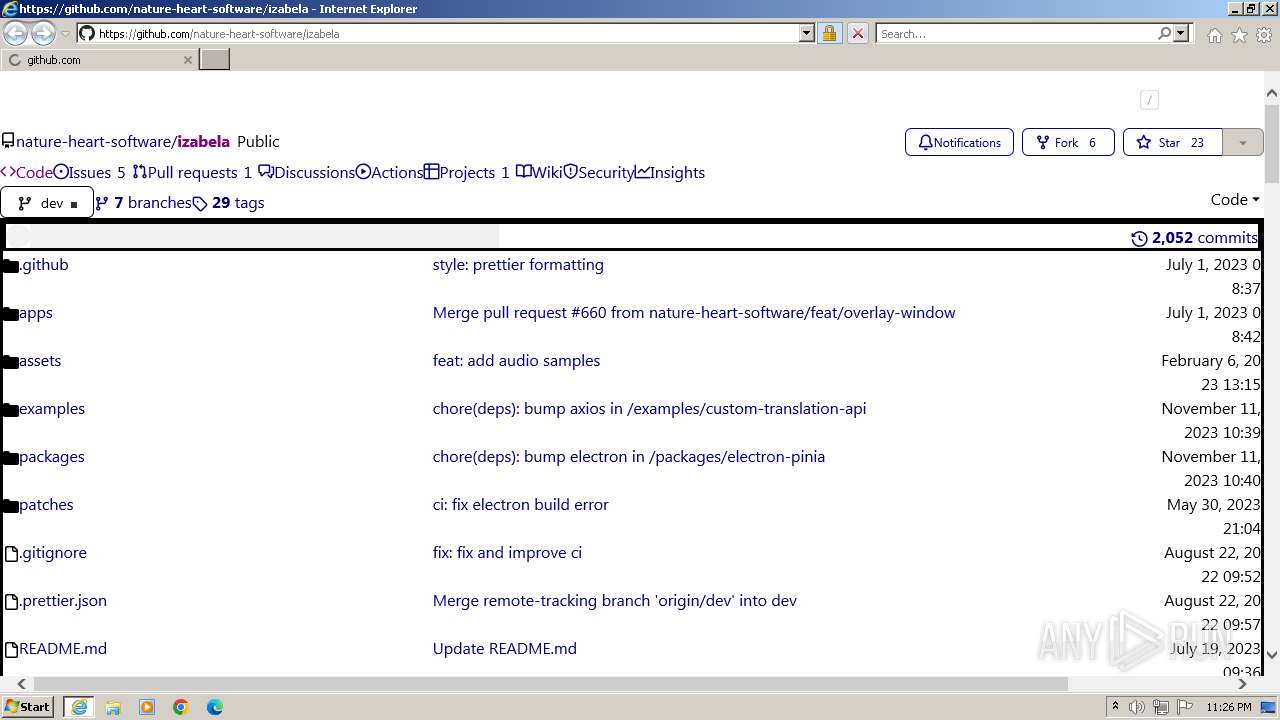Open IE Favorites star icon
The width and height of the screenshot is (1280, 720).
1239,35
